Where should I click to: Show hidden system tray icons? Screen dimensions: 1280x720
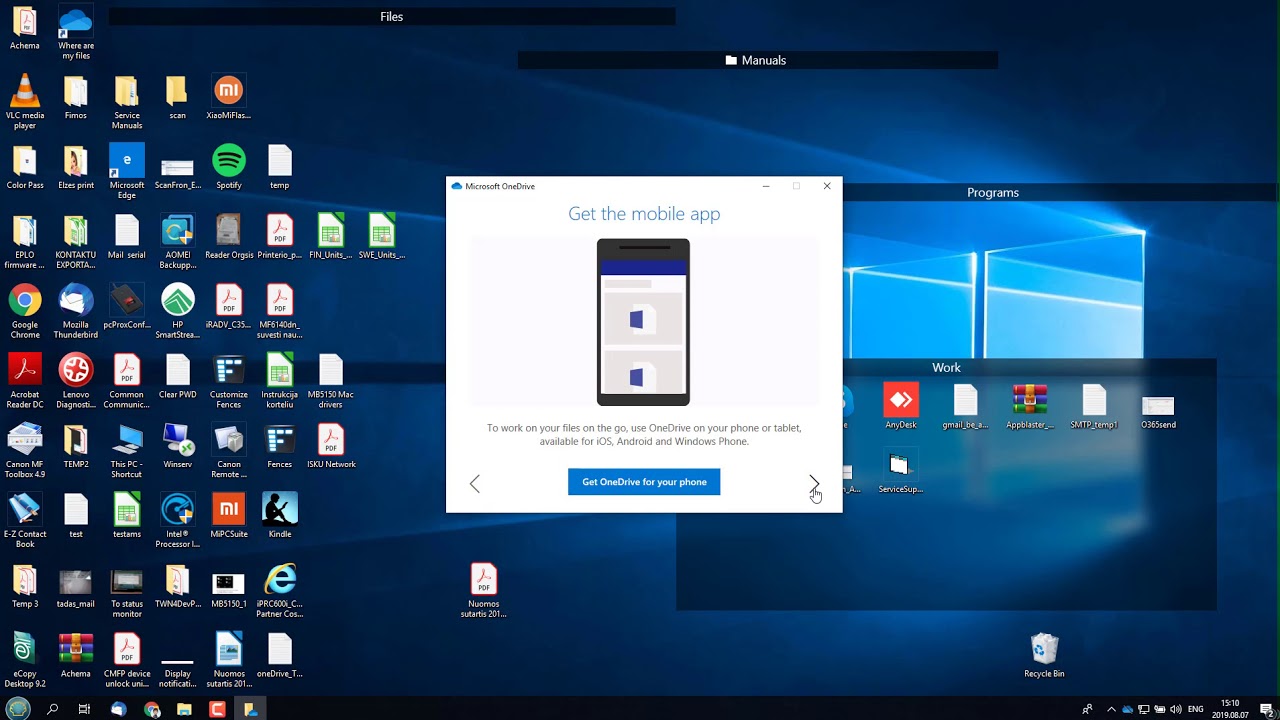tap(1110, 709)
